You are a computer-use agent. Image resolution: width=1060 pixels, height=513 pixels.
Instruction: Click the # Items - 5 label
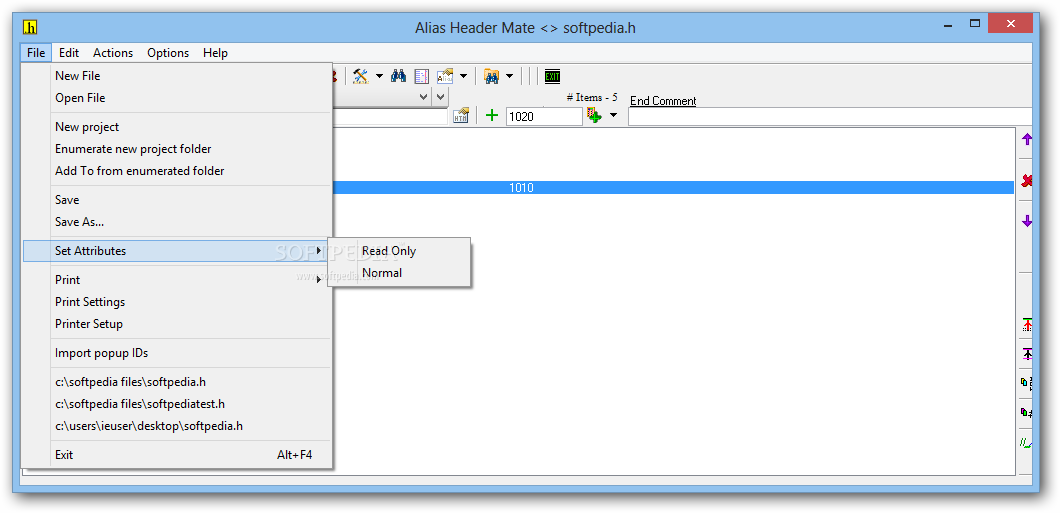pos(592,97)
